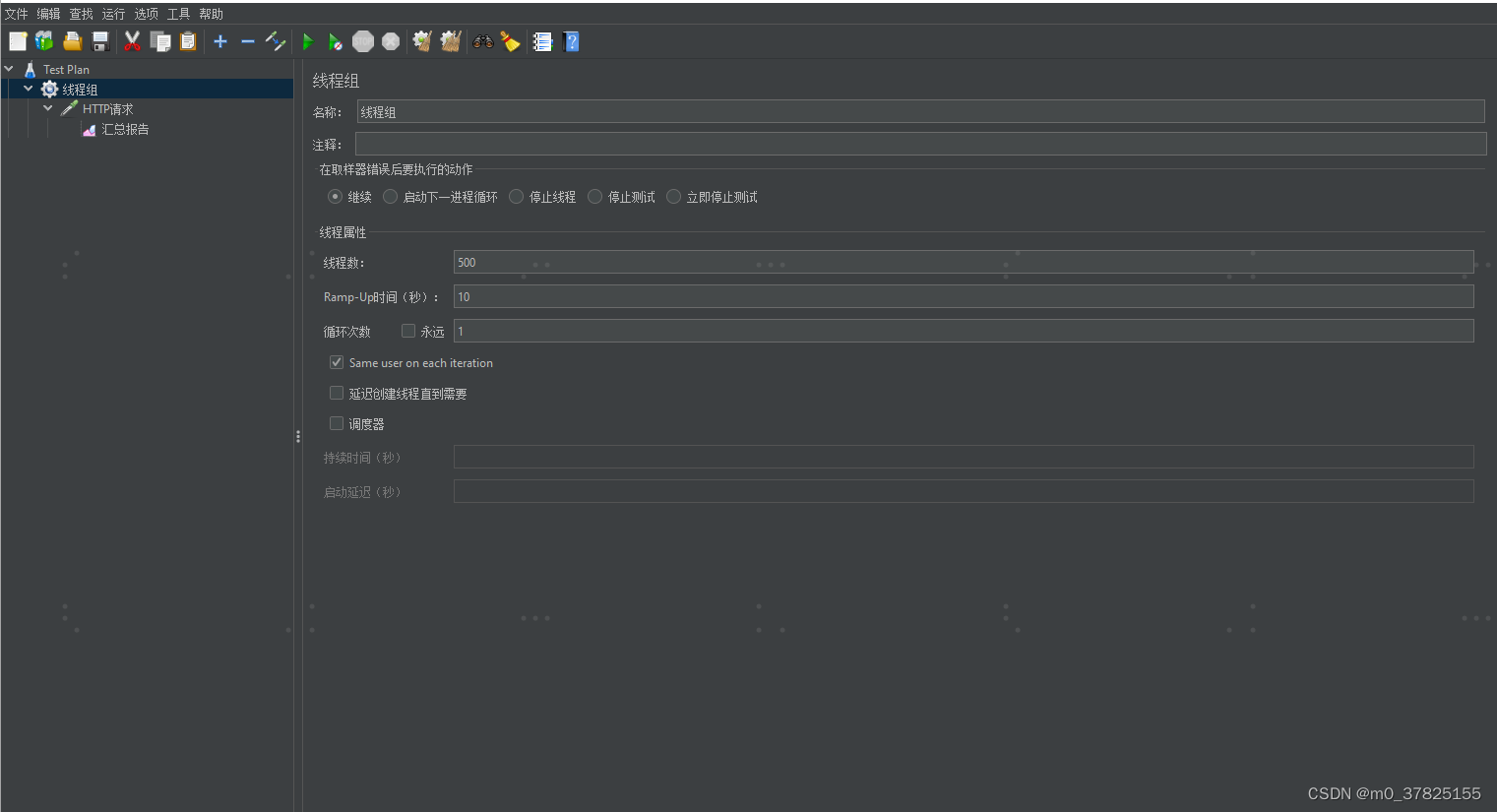Collapse the HTTP请求 tree node
The width and height of the screenshot is (1497, 812).
pos(46,108)
